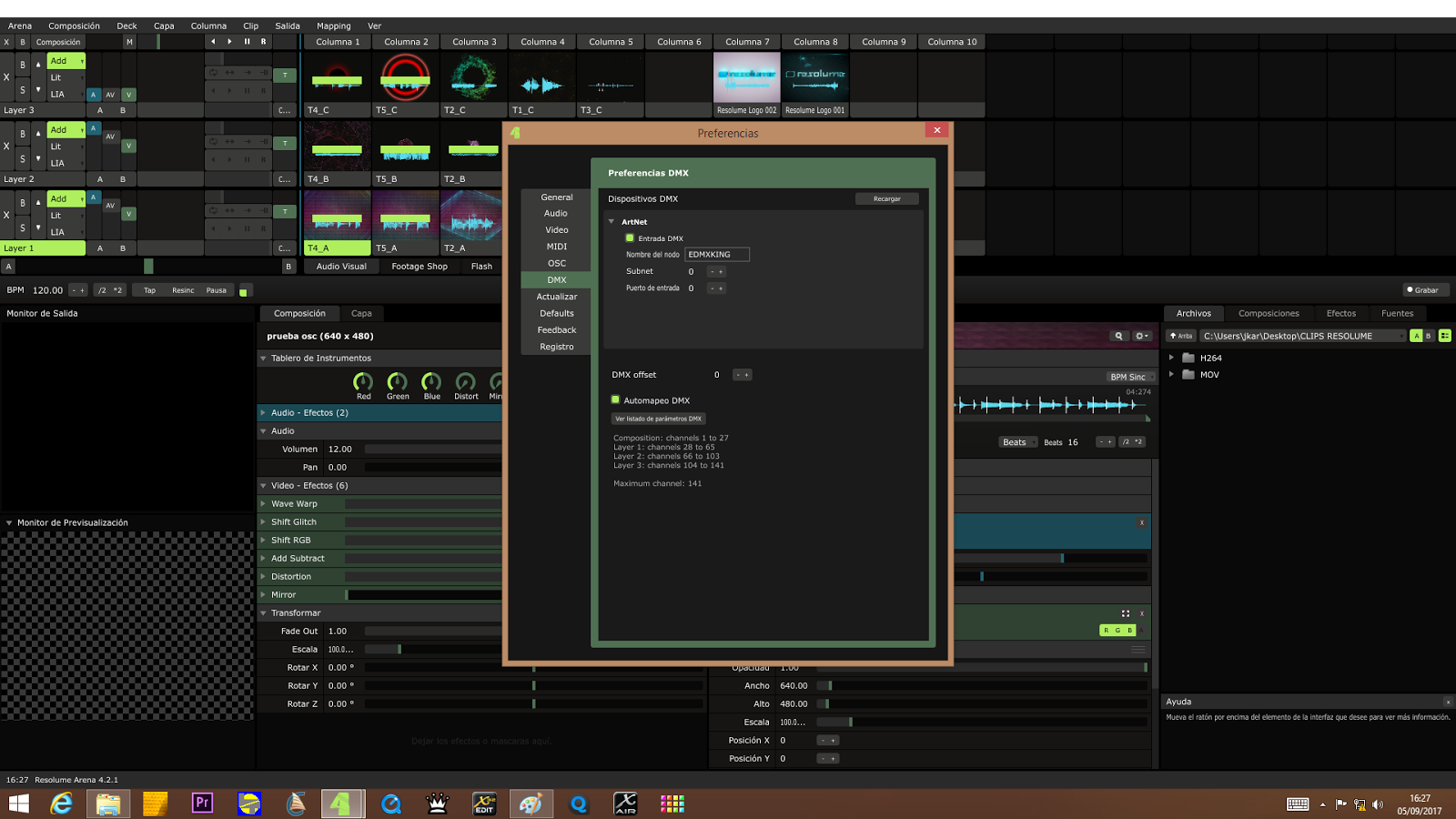Click the composition play backward arrow
The image size is (1456, 819).
click(x=213, y=41)
